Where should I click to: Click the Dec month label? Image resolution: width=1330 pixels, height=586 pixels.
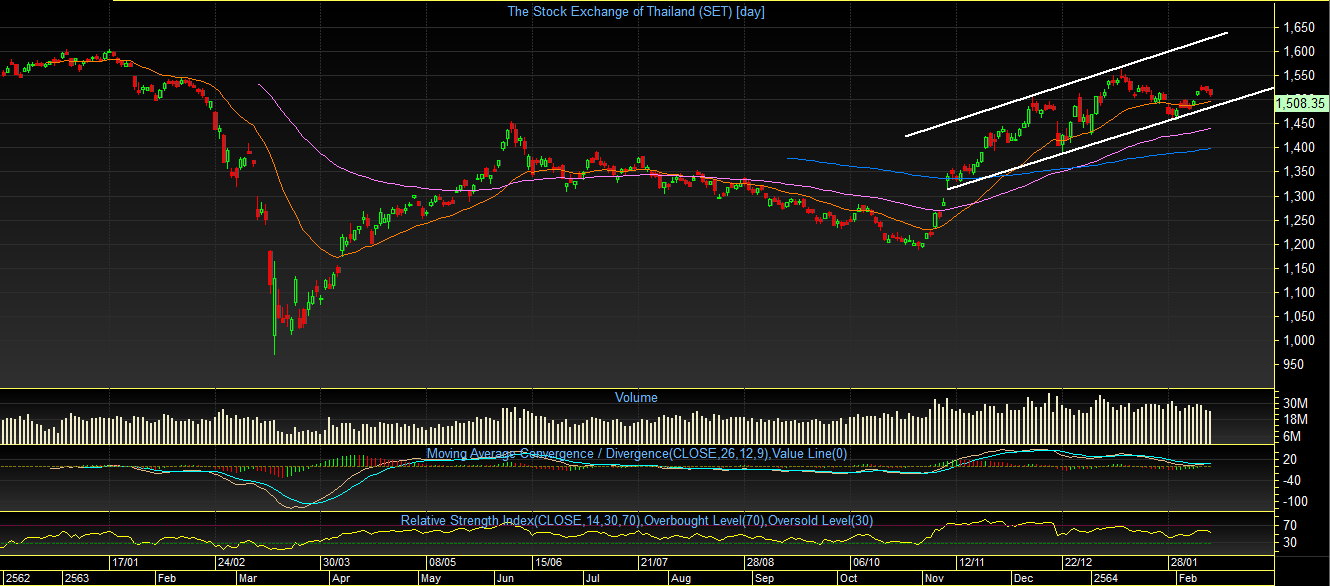click(x=1025, y=578)
